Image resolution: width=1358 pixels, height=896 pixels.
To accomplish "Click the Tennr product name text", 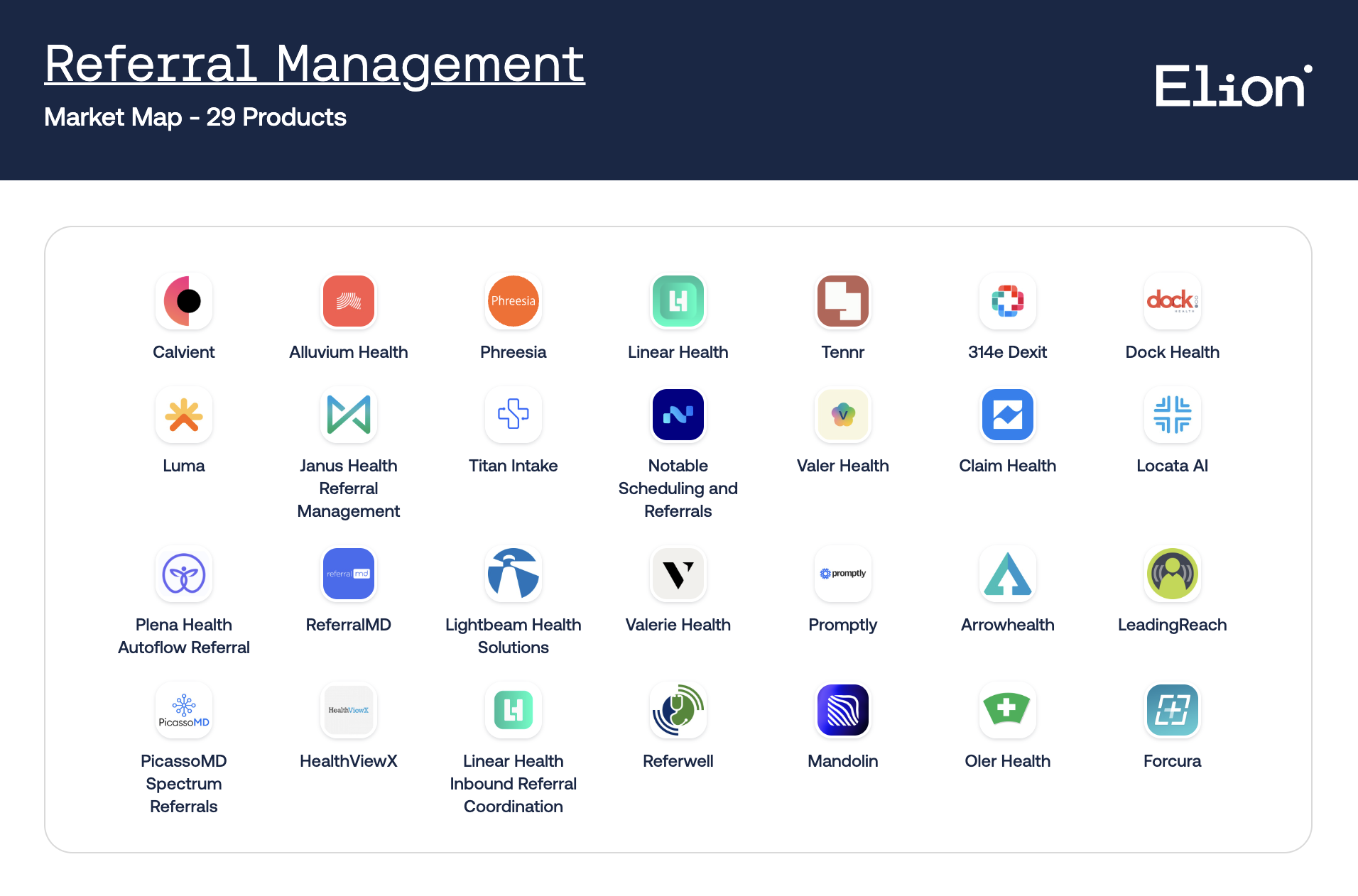I will click(x=843, y=352).
